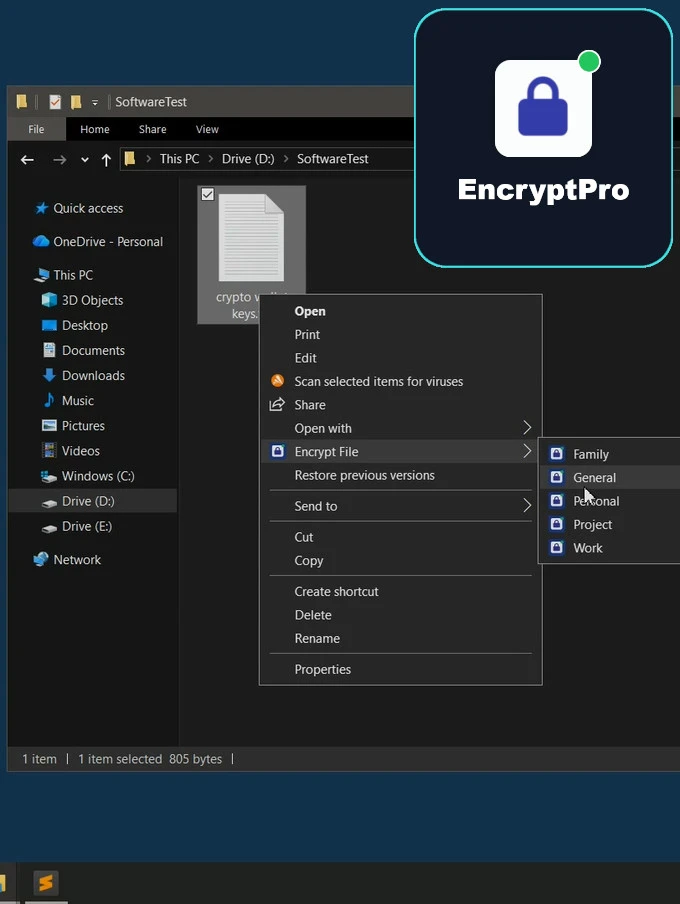Click the Videos film icon
The width and height of the screenshot is (680, 904).
coord(49,450)
